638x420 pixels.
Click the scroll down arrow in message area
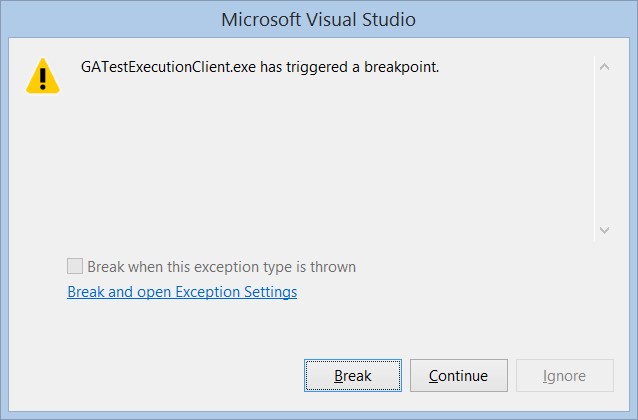[x=604, y=230]
